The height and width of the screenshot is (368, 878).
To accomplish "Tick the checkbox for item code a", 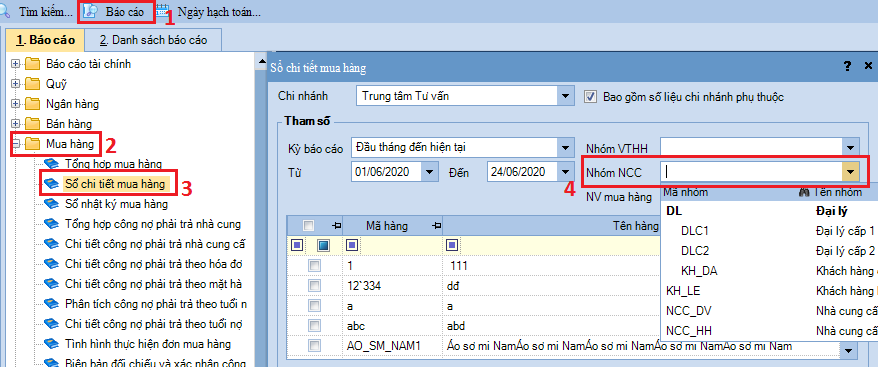I will (314, 305).
